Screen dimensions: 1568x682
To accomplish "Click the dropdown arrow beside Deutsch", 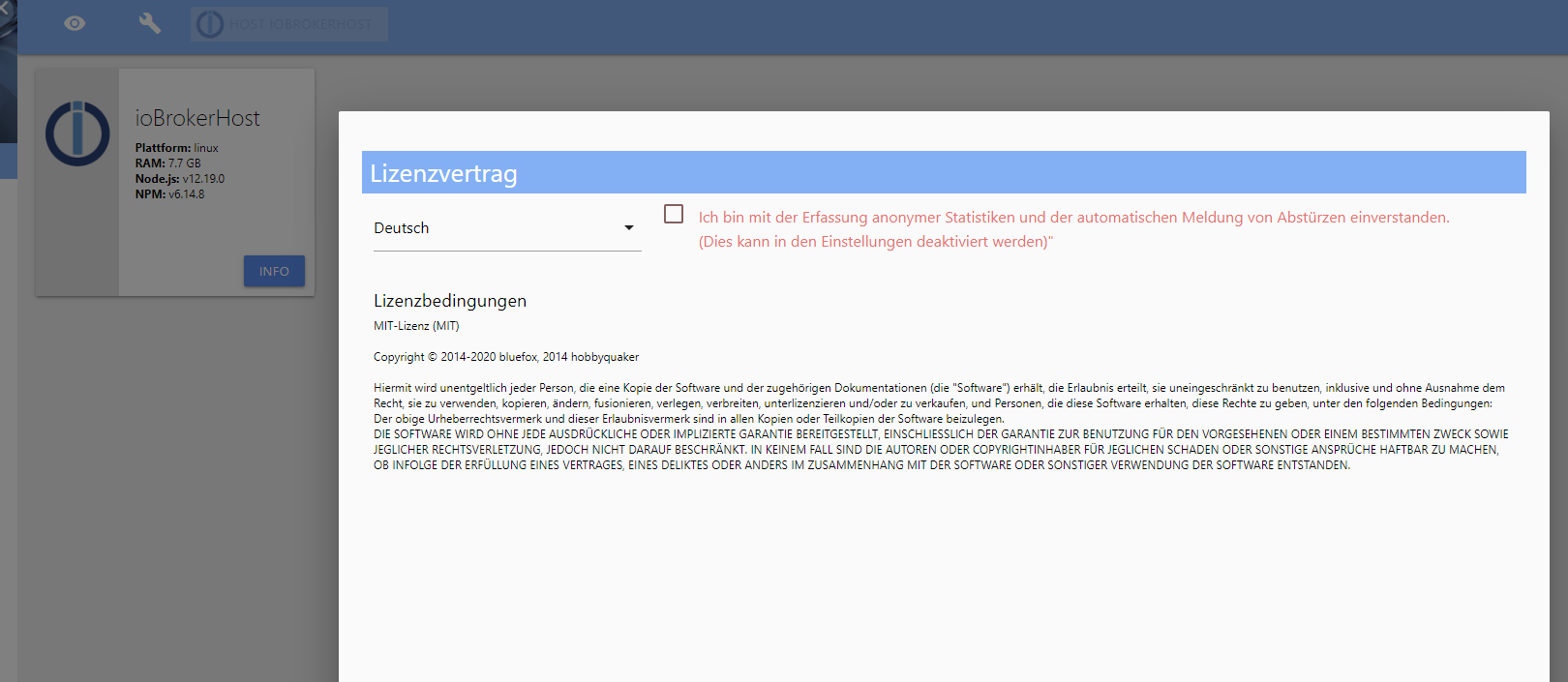I will (629, 228).
